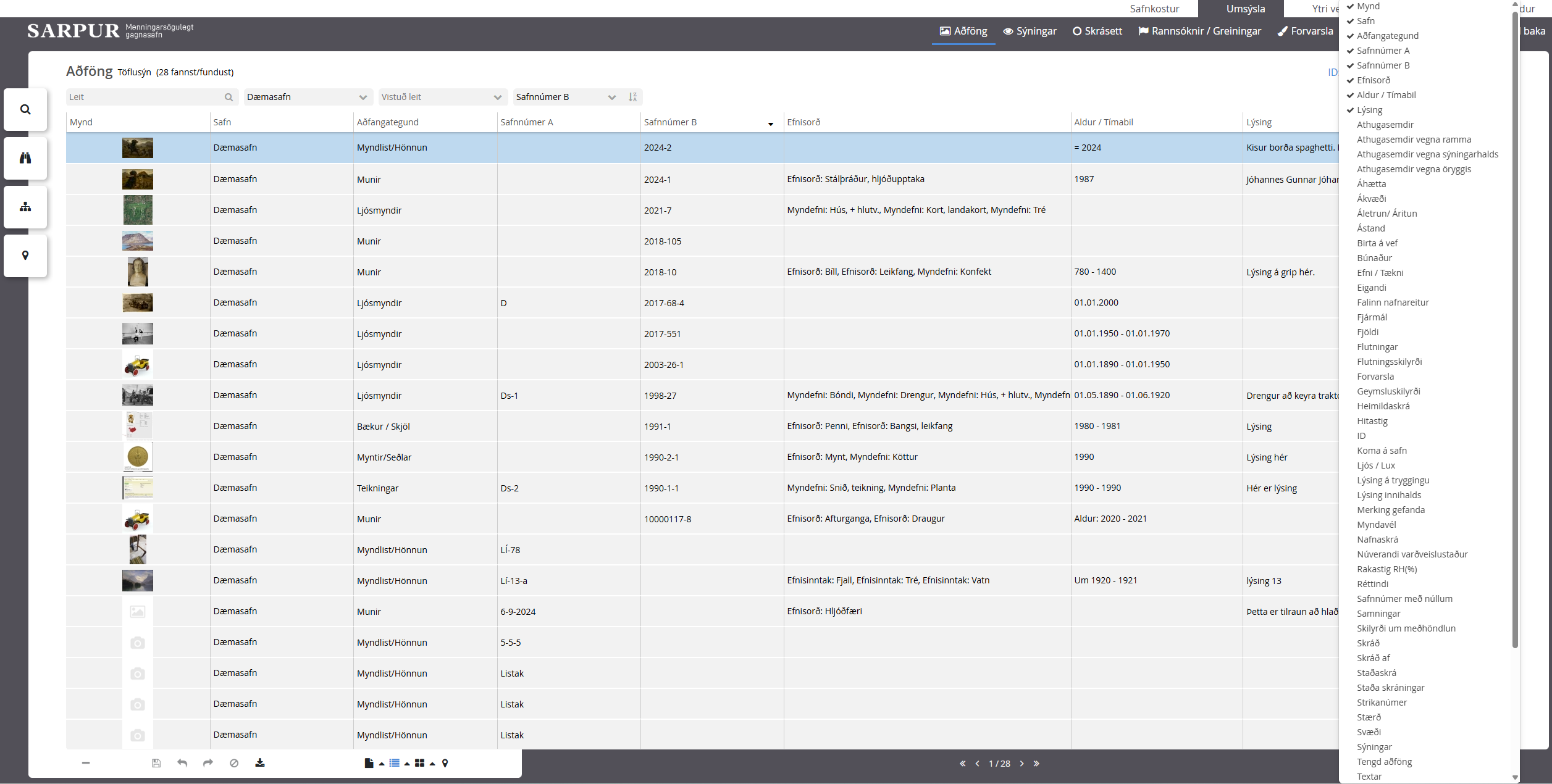This screenshot has width=1552, height=784.
Task: Click the magnifier icon in the left sidebar
Action: pos(25,109)
